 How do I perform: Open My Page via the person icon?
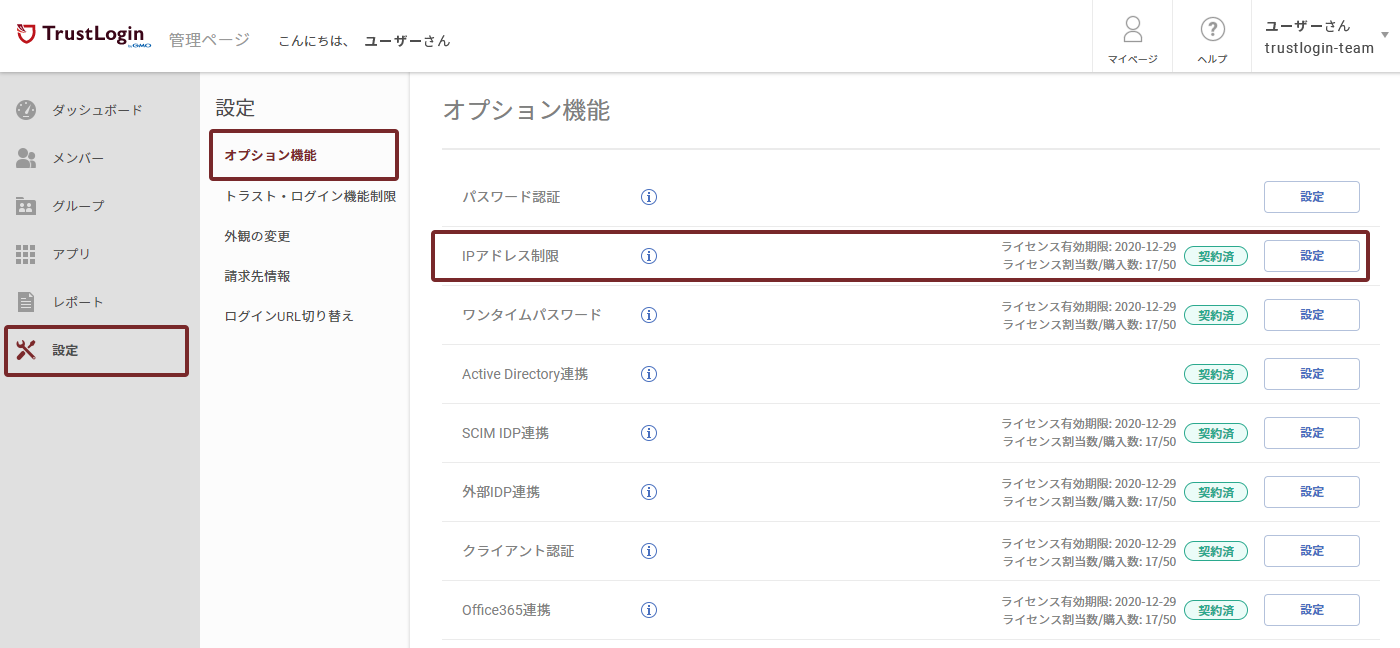[1132, 29]
